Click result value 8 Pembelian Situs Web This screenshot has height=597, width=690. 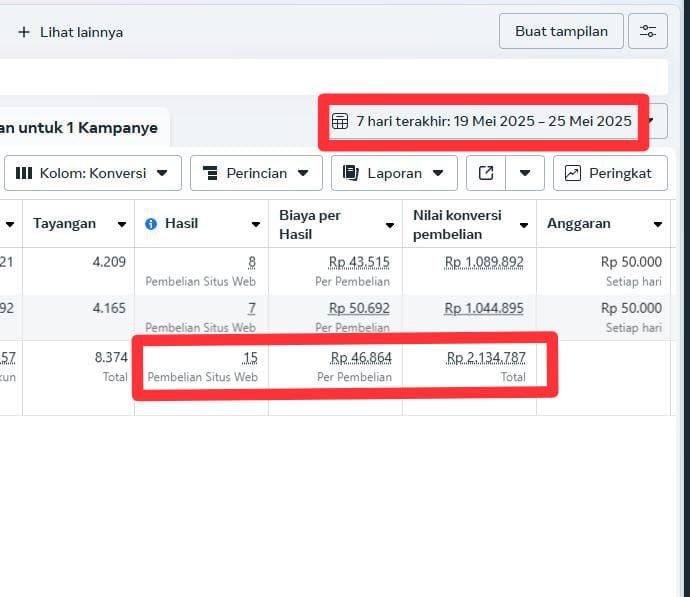[252, 262]
